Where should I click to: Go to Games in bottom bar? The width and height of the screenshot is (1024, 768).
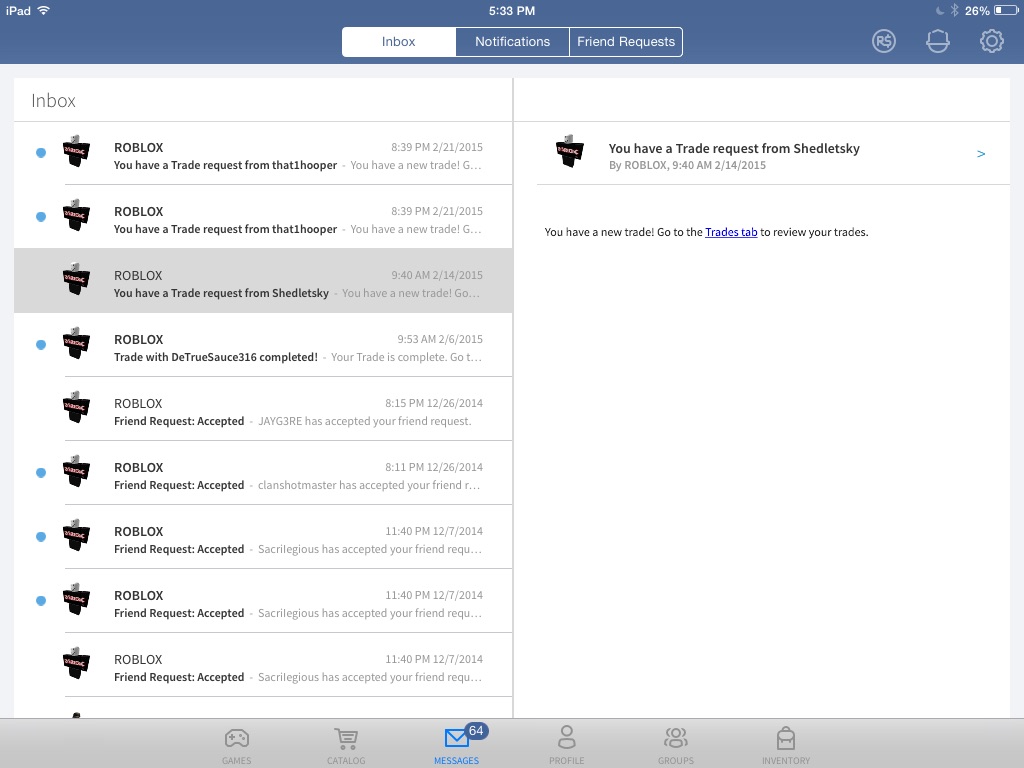click(236, 745)
